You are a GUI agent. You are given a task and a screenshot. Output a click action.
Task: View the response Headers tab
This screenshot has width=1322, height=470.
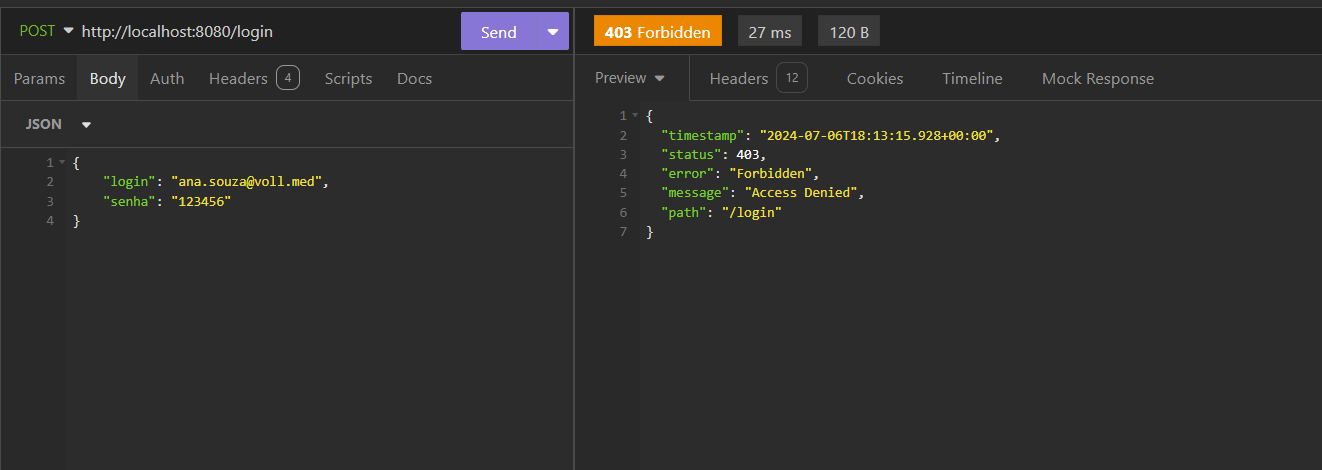(739, 78)
